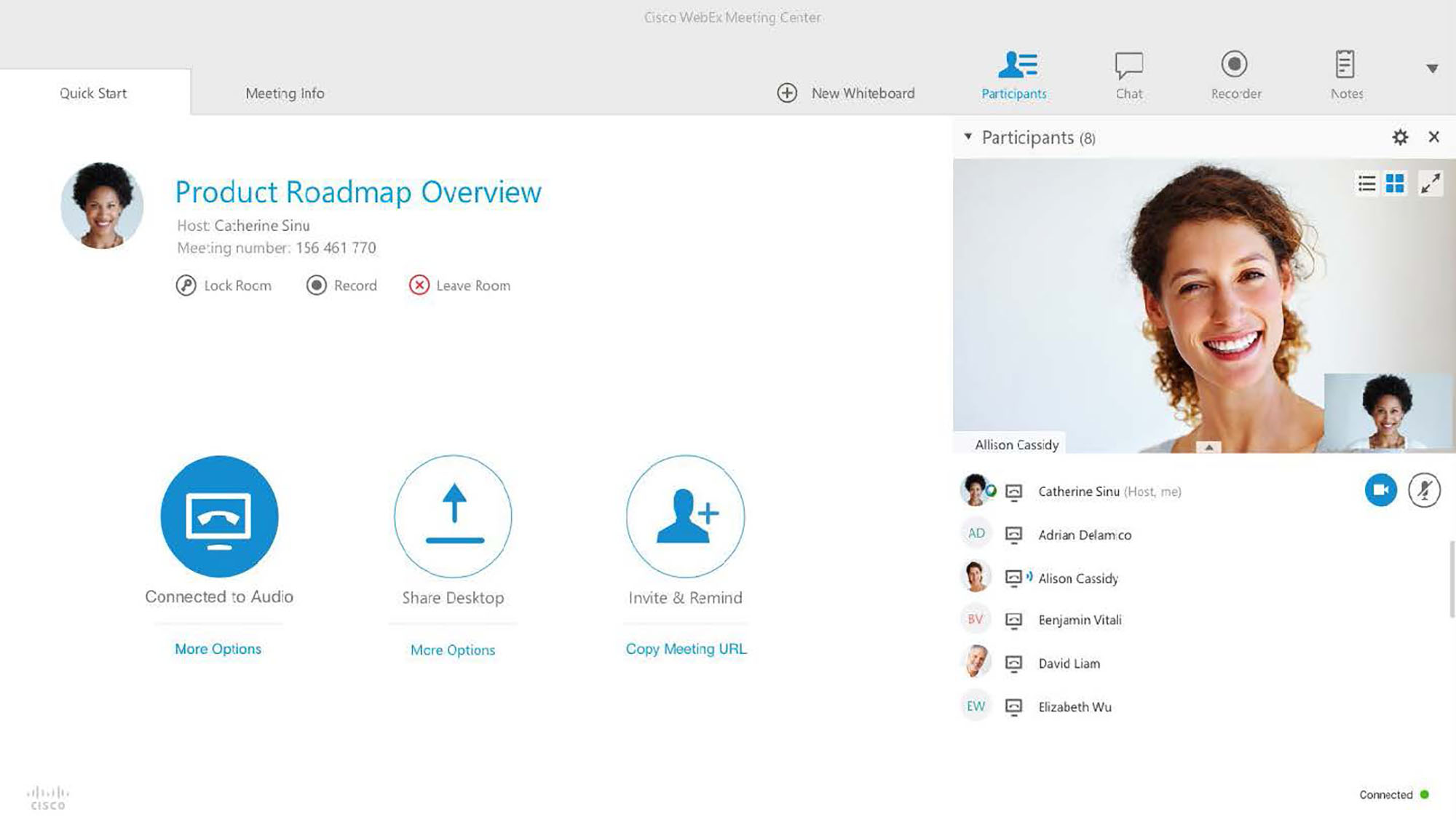Screen dimensions: 1456x820
Task: Click Alison Cassidy's profile photo in list
Action: coord(976,576)
